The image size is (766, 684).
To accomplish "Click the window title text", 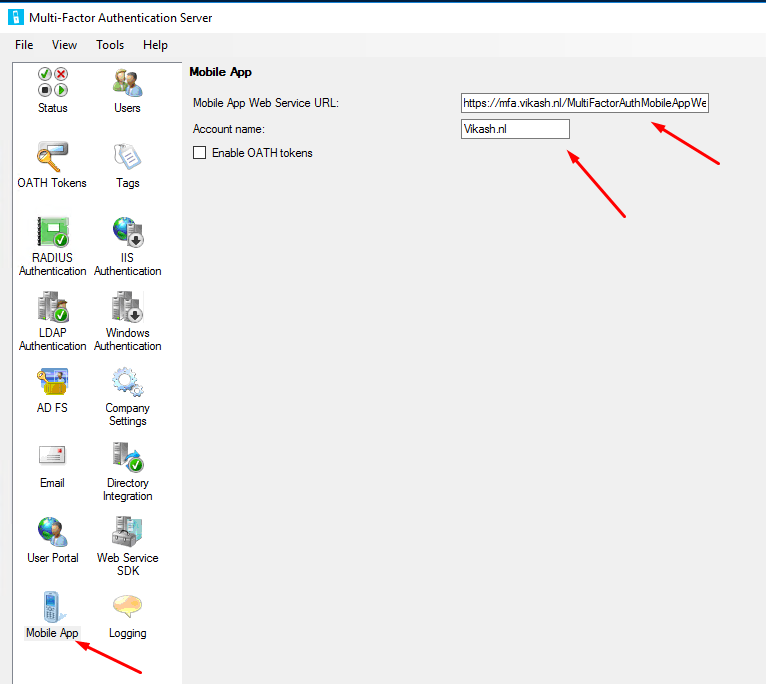I will tap(121, 18).
